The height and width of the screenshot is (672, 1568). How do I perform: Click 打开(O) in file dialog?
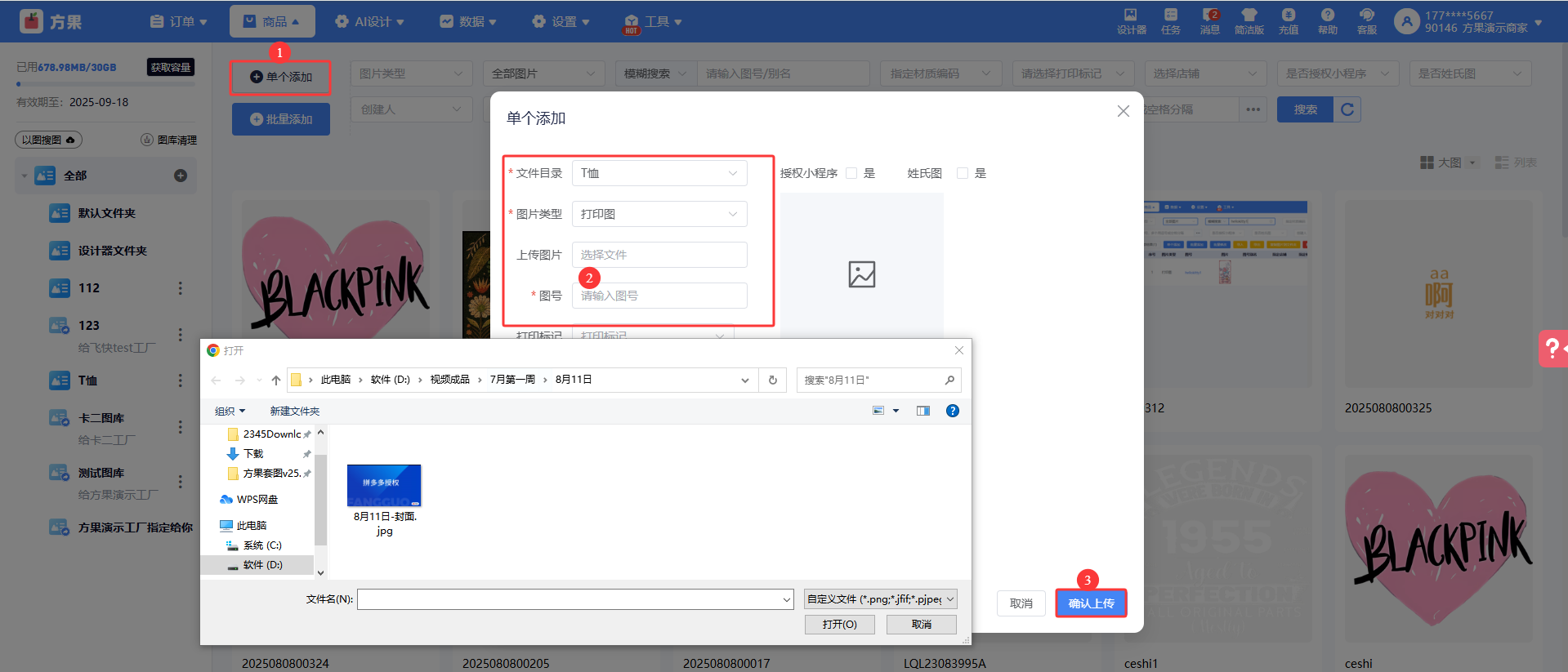(840, 624)
